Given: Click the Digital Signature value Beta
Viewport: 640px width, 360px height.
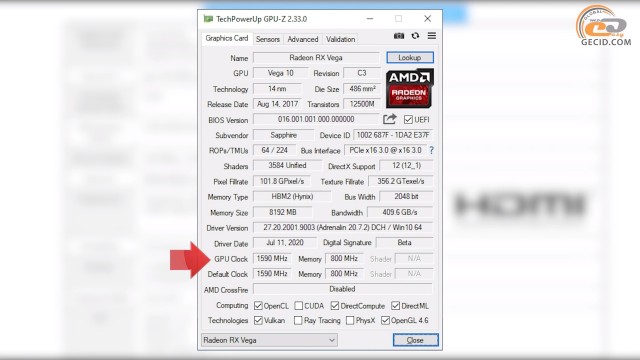Looking at the screenshot, I should click(404, 242).
